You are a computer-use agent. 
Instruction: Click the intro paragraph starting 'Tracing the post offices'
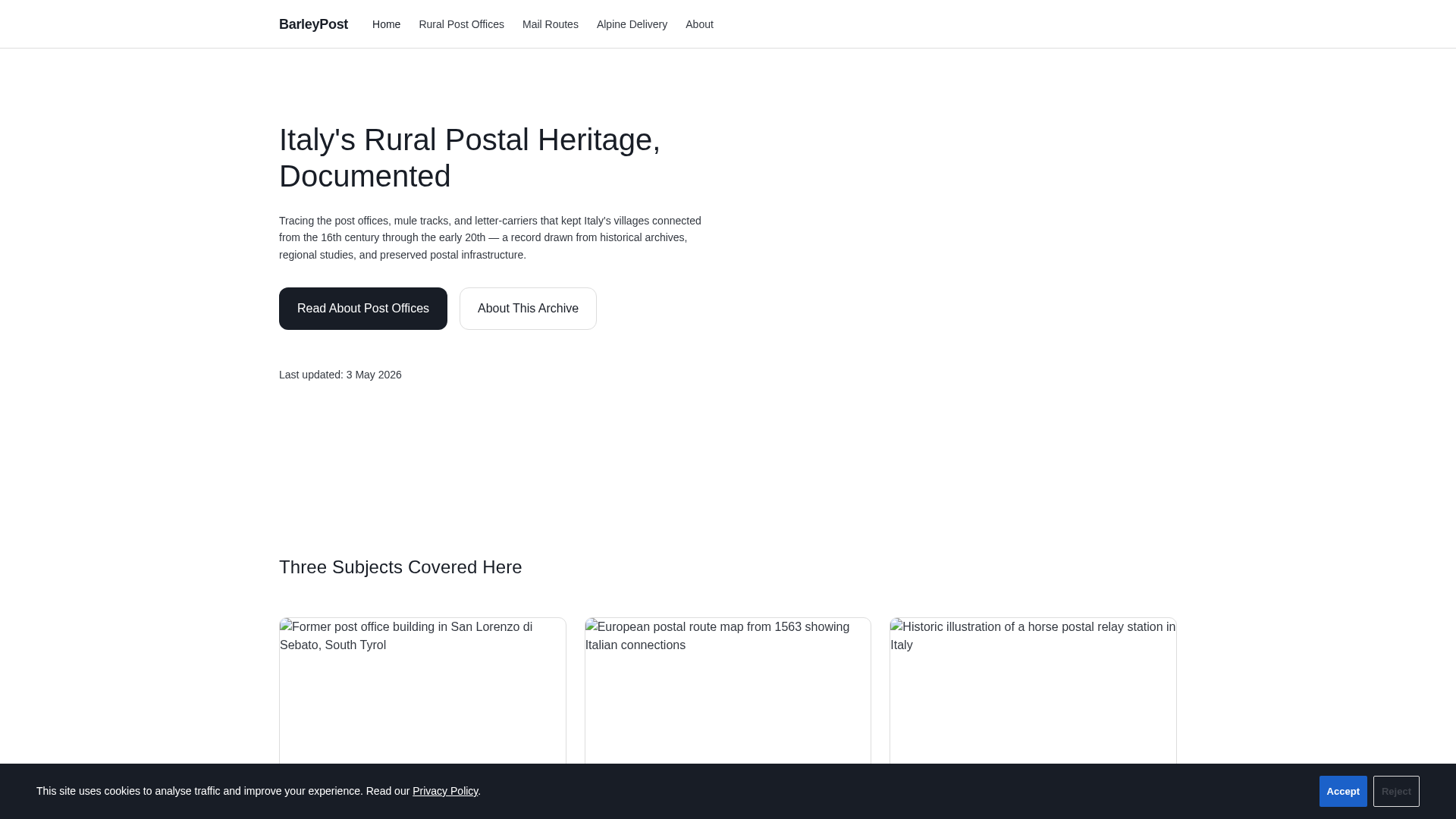click(491, 237)
